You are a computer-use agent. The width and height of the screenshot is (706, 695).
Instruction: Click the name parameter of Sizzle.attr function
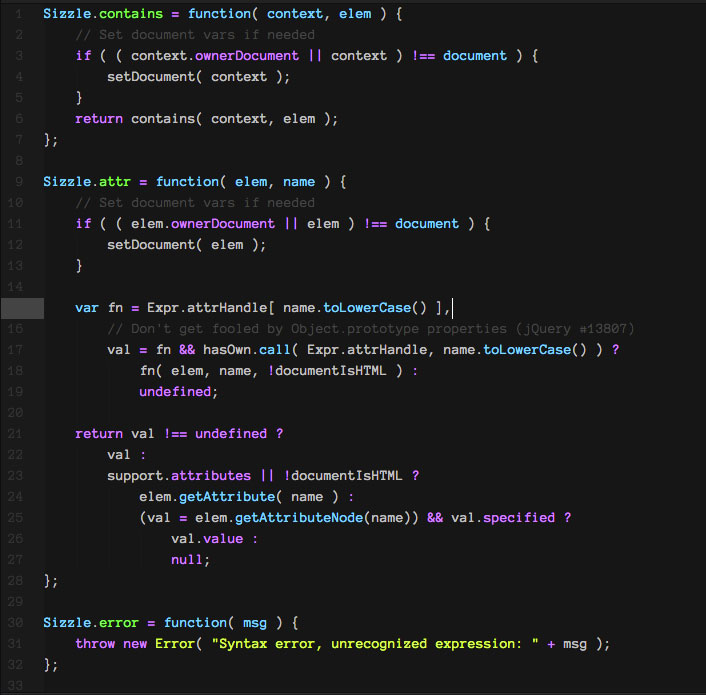pyautogui.click(x=299, y=182)
